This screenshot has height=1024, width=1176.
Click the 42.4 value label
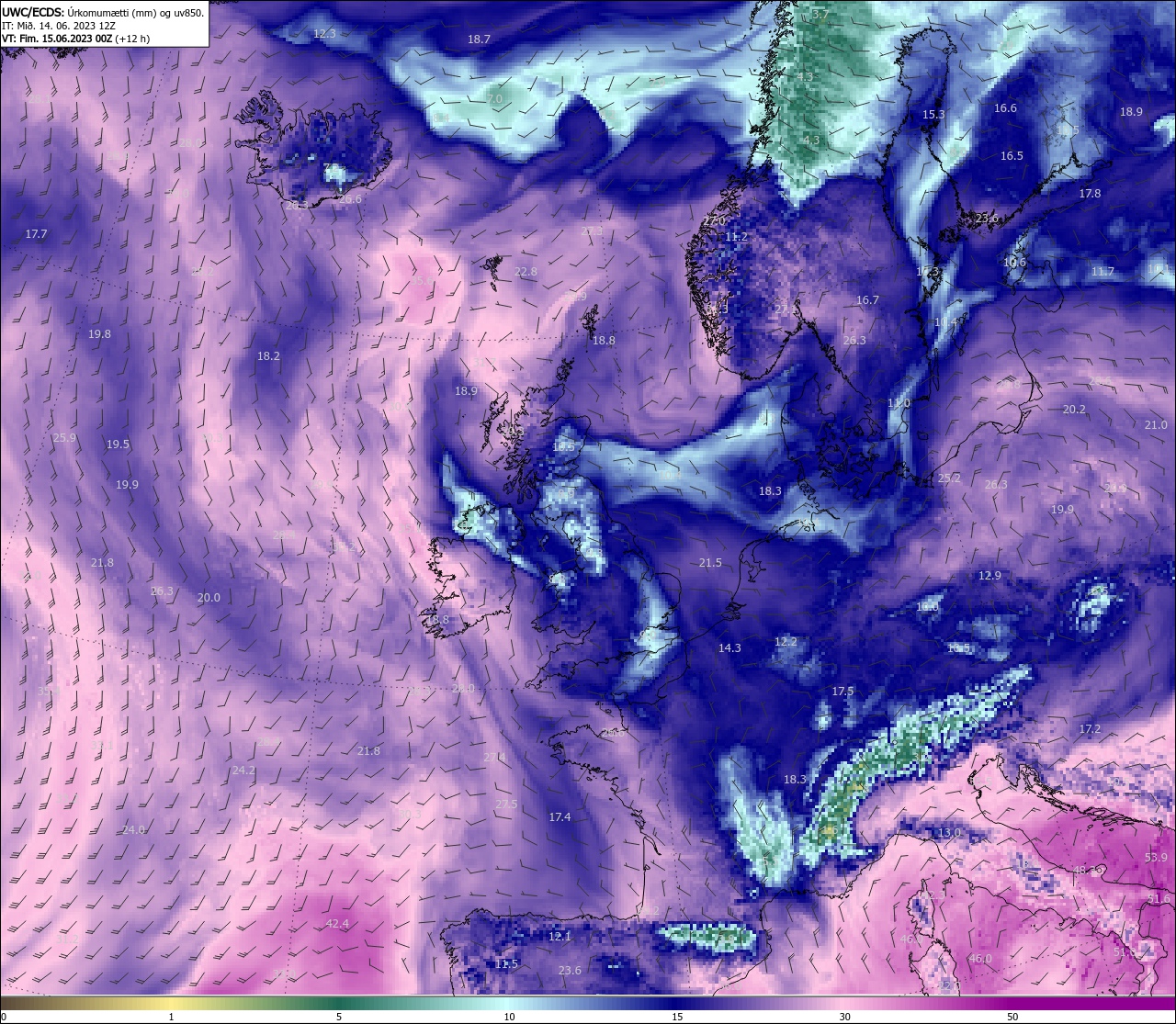click(x=337, y=924)
